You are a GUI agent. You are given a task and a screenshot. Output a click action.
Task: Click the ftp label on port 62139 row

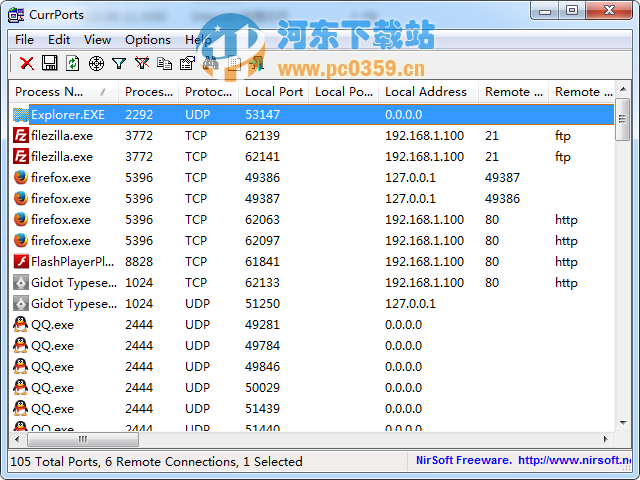[x=562, y=136]
